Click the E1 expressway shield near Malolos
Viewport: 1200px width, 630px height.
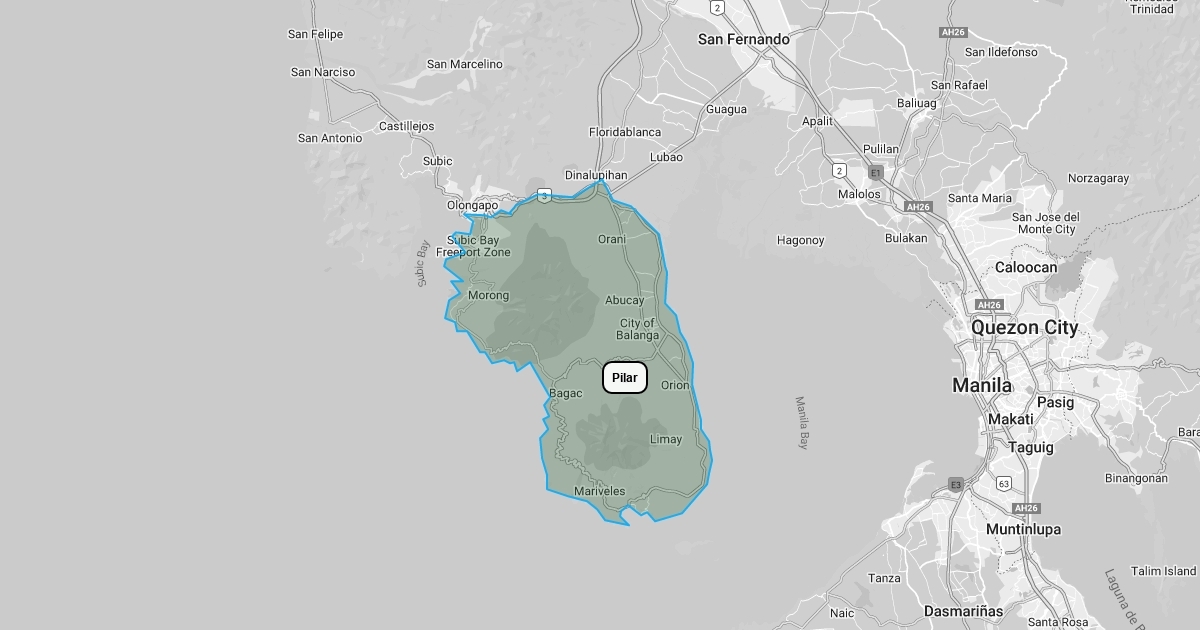click(x=876, y=172)
